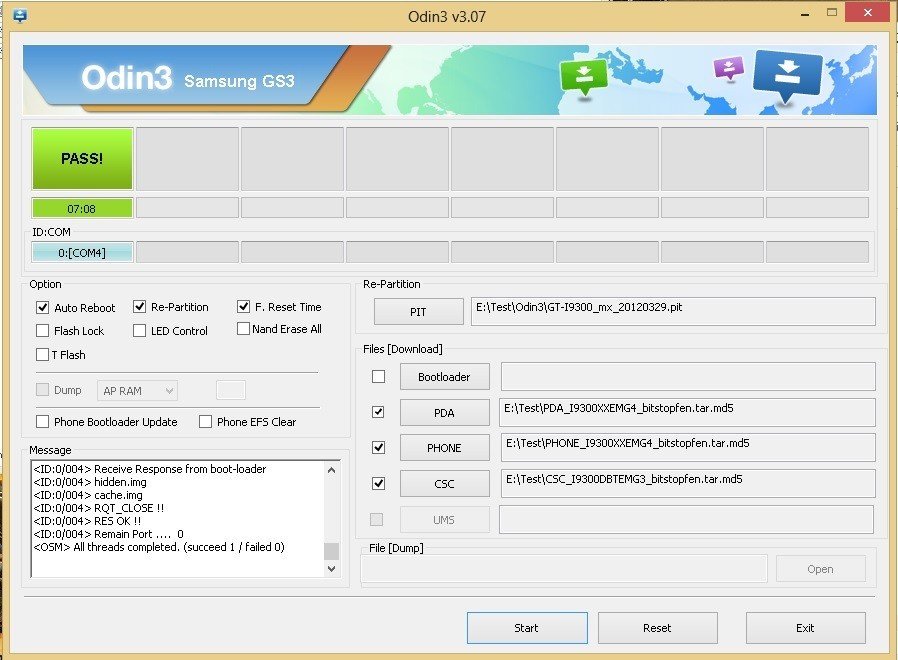
Task: Click the 'cache.img' log line
Action: point(88,495)
